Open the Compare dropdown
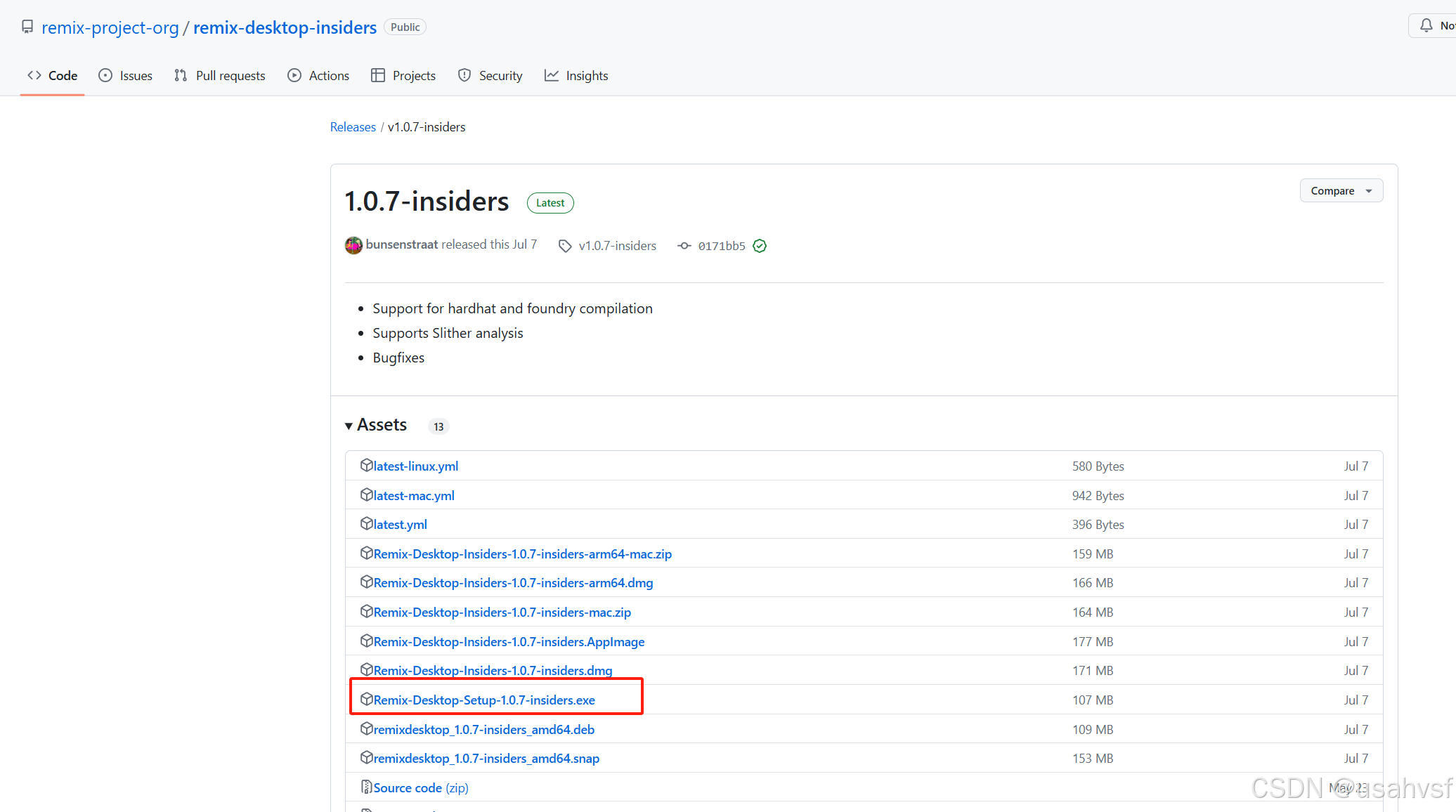Image resolution: width=1456 pixels, height=812 pixels. coord(1341,191)
